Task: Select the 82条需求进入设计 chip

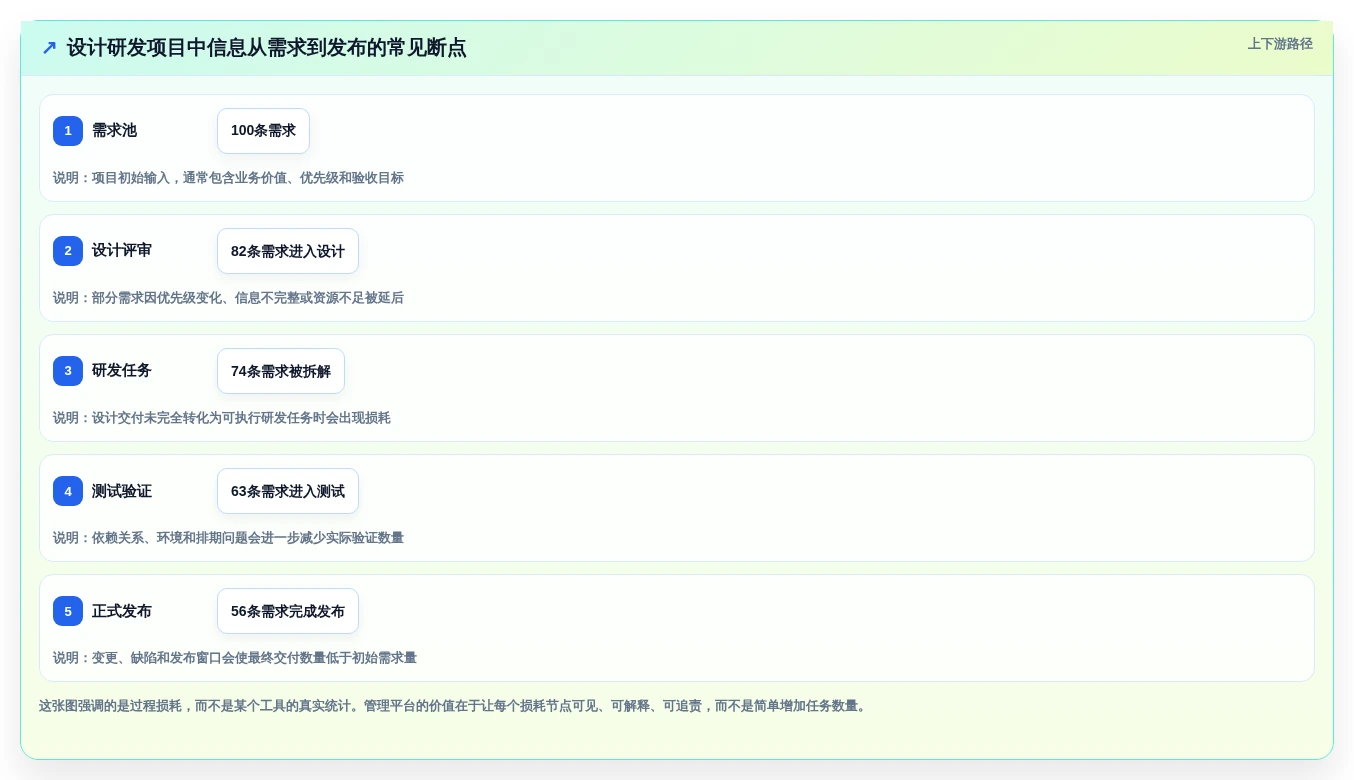Action: point(288,251)
